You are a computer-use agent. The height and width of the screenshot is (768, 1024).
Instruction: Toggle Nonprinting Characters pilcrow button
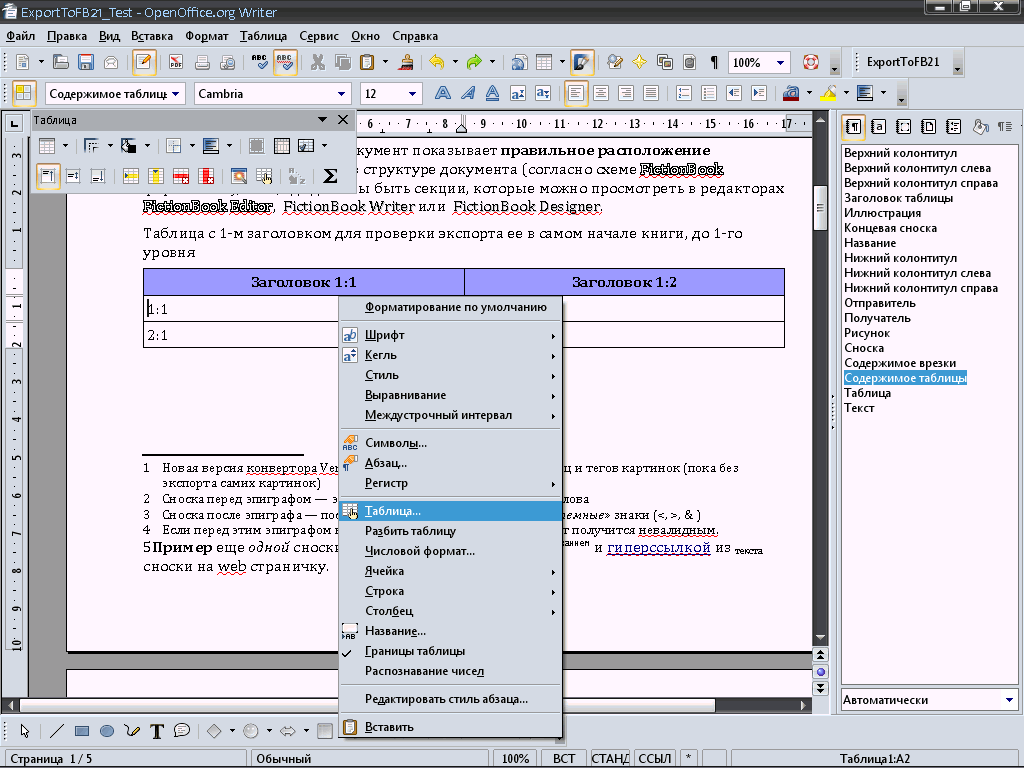714,62
